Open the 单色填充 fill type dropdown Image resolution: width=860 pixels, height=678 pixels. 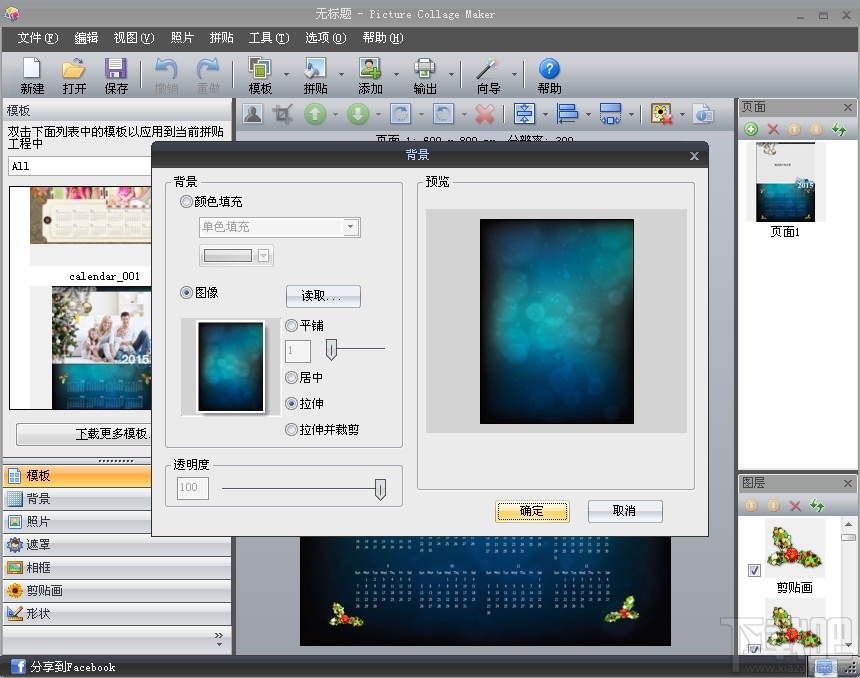[x=349, y=227]
